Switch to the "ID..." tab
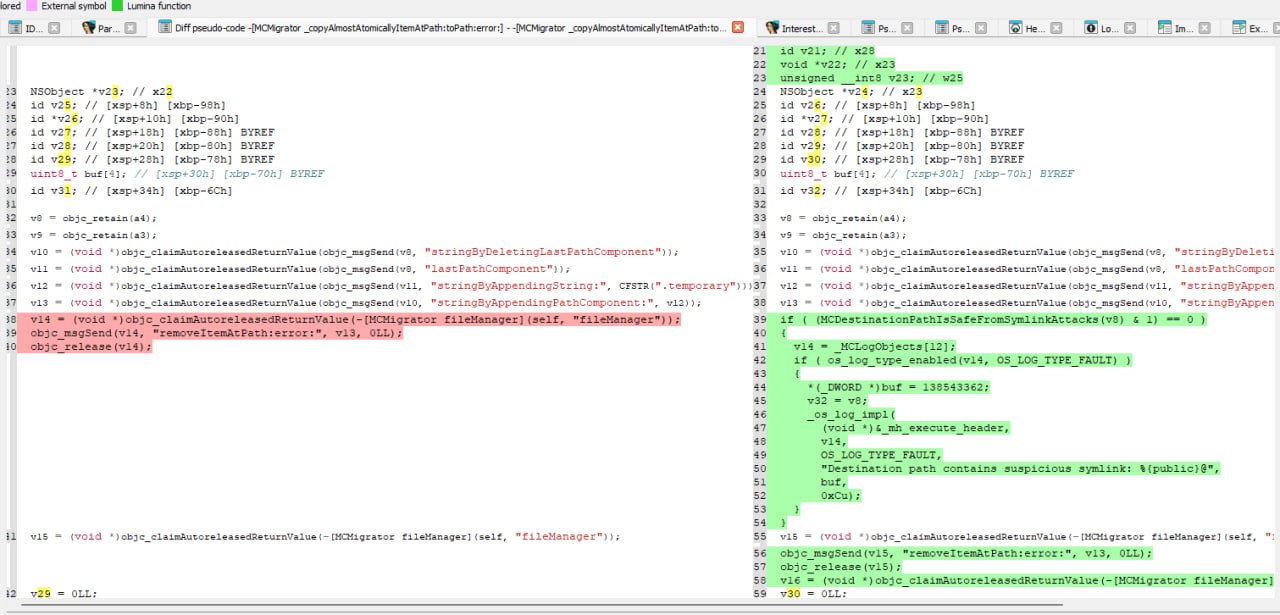Screen dimensions: 1280x615 click(33, 28)
